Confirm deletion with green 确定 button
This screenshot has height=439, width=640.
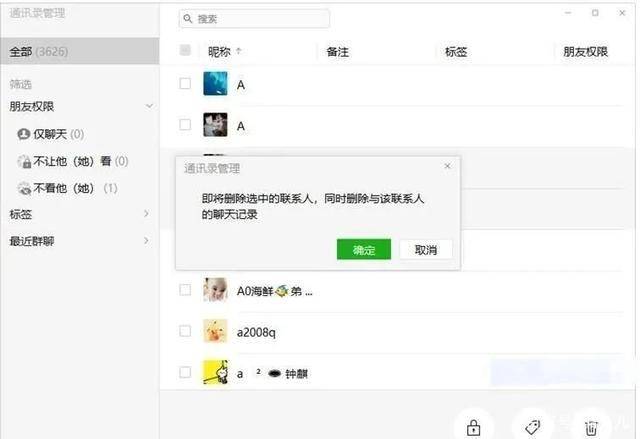tap(364, 249)
